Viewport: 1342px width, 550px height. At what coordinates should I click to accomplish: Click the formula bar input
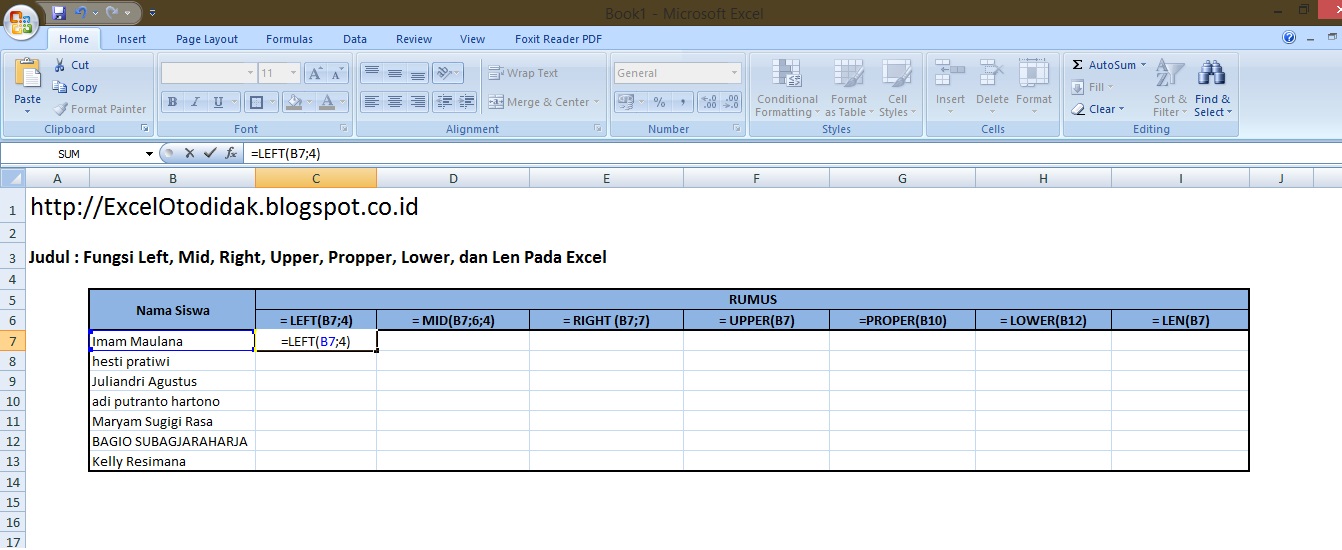790,153
